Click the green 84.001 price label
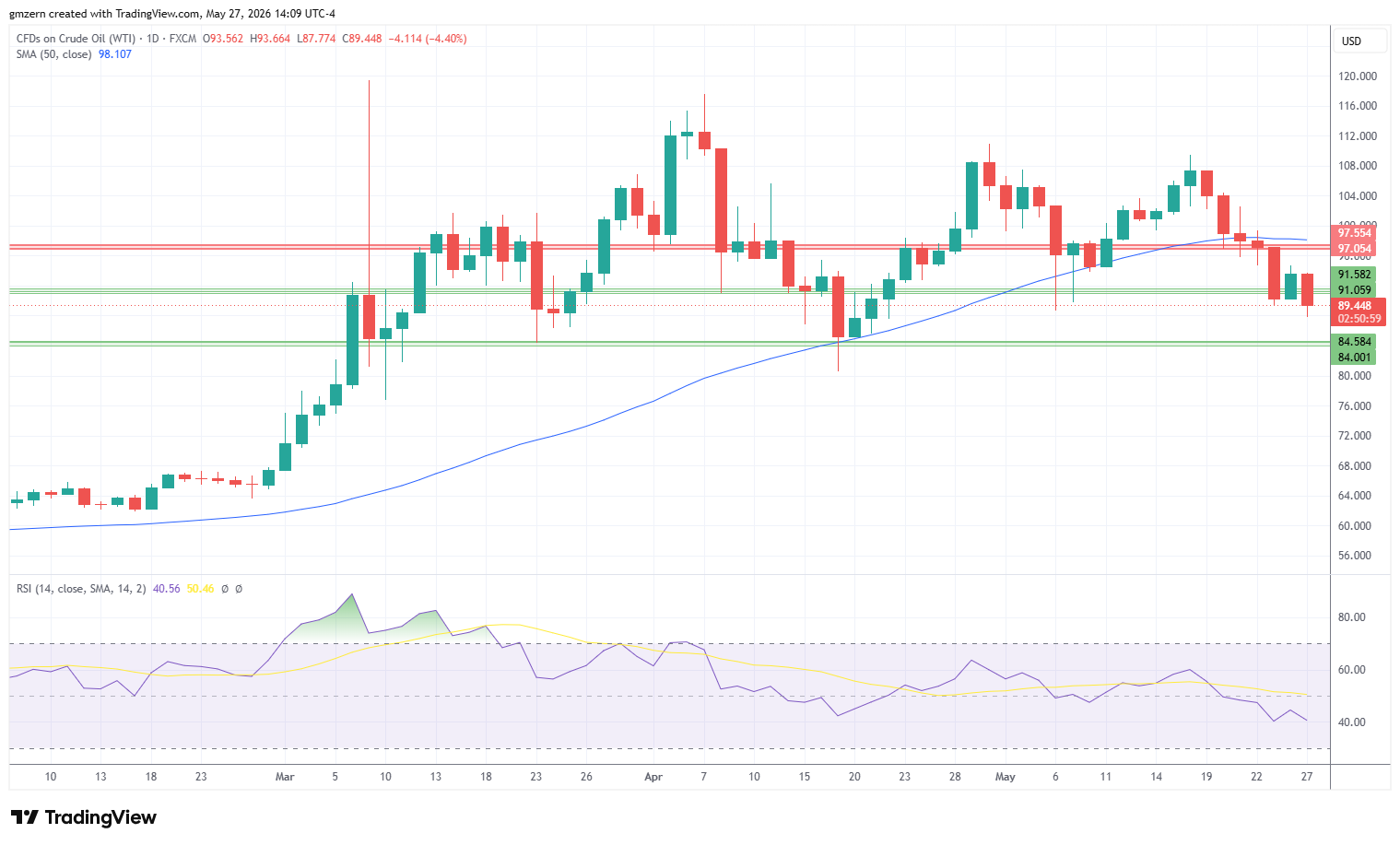 pos(1355,358)
